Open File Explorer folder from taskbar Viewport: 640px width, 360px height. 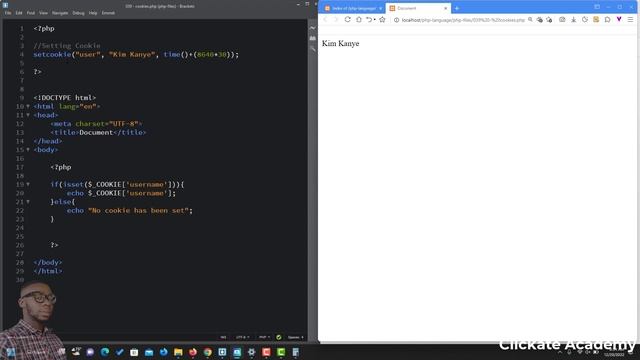click(x=178, y=352)
